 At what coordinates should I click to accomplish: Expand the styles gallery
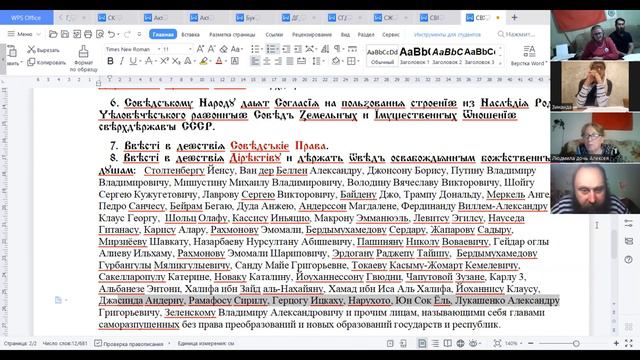501,62
